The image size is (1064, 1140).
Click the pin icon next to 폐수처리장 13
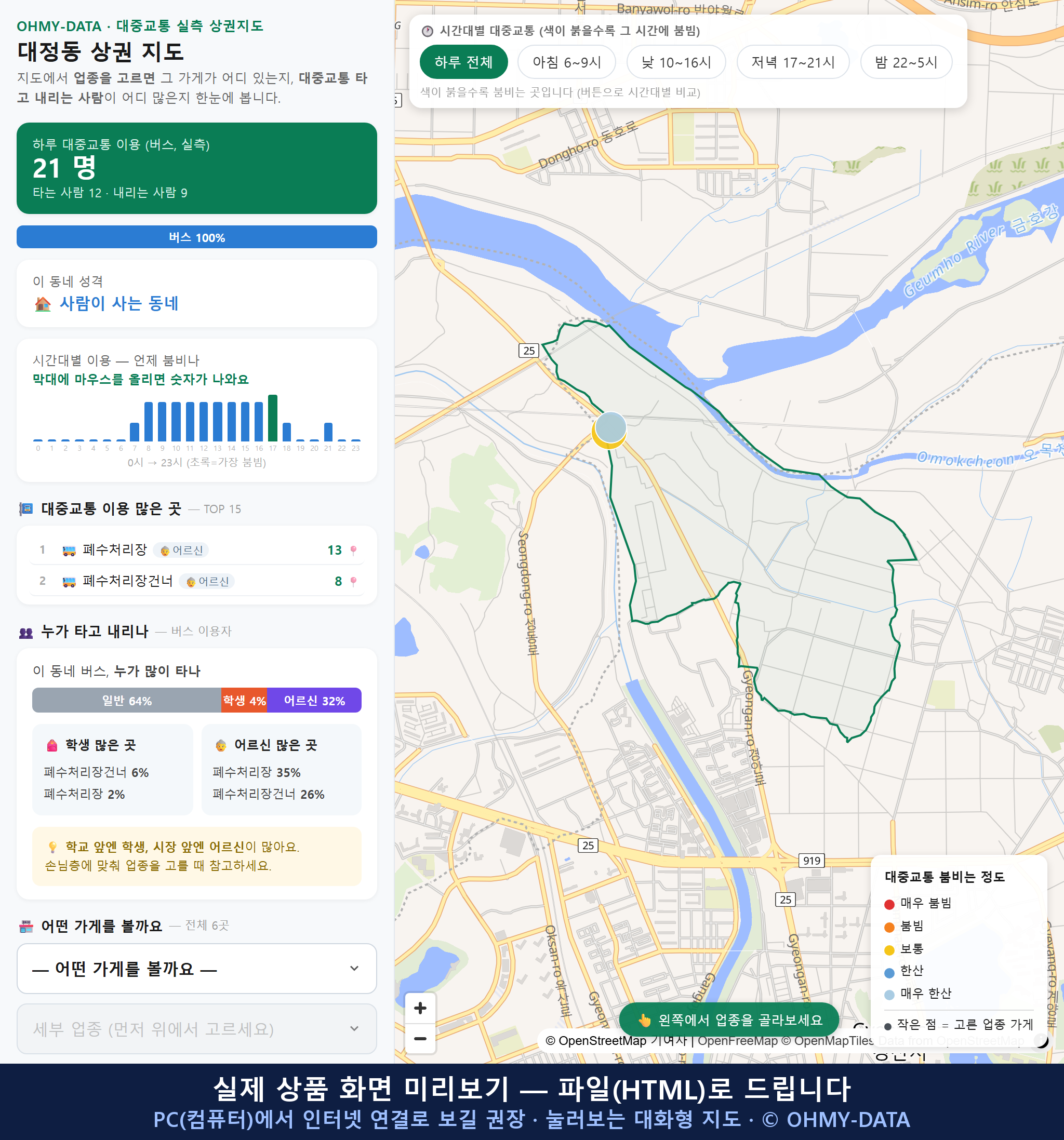coord(353,550)
